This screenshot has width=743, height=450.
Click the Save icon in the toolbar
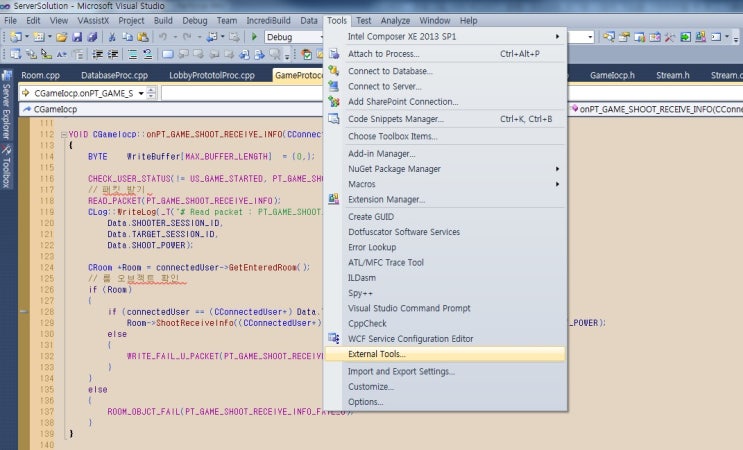point(78,37)
